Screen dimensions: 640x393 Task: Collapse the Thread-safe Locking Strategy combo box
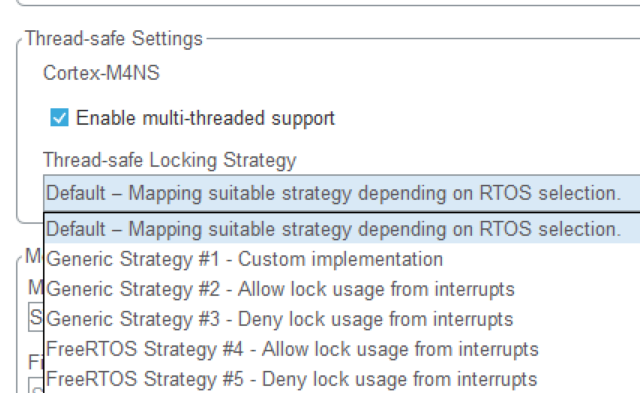pyautogui.click(x=342, y=193)
